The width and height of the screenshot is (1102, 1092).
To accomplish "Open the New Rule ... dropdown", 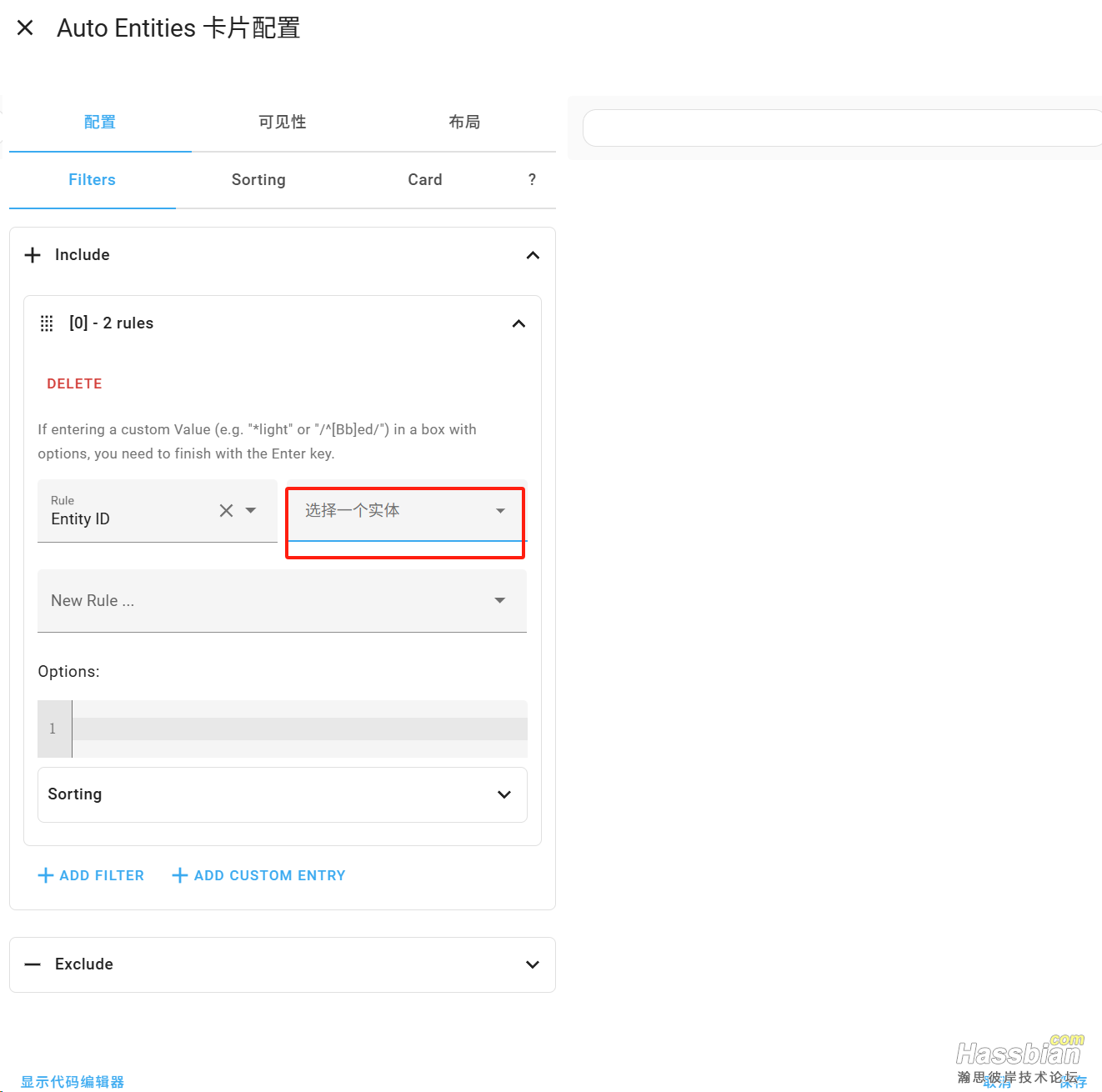I will (x=282, y=601).
